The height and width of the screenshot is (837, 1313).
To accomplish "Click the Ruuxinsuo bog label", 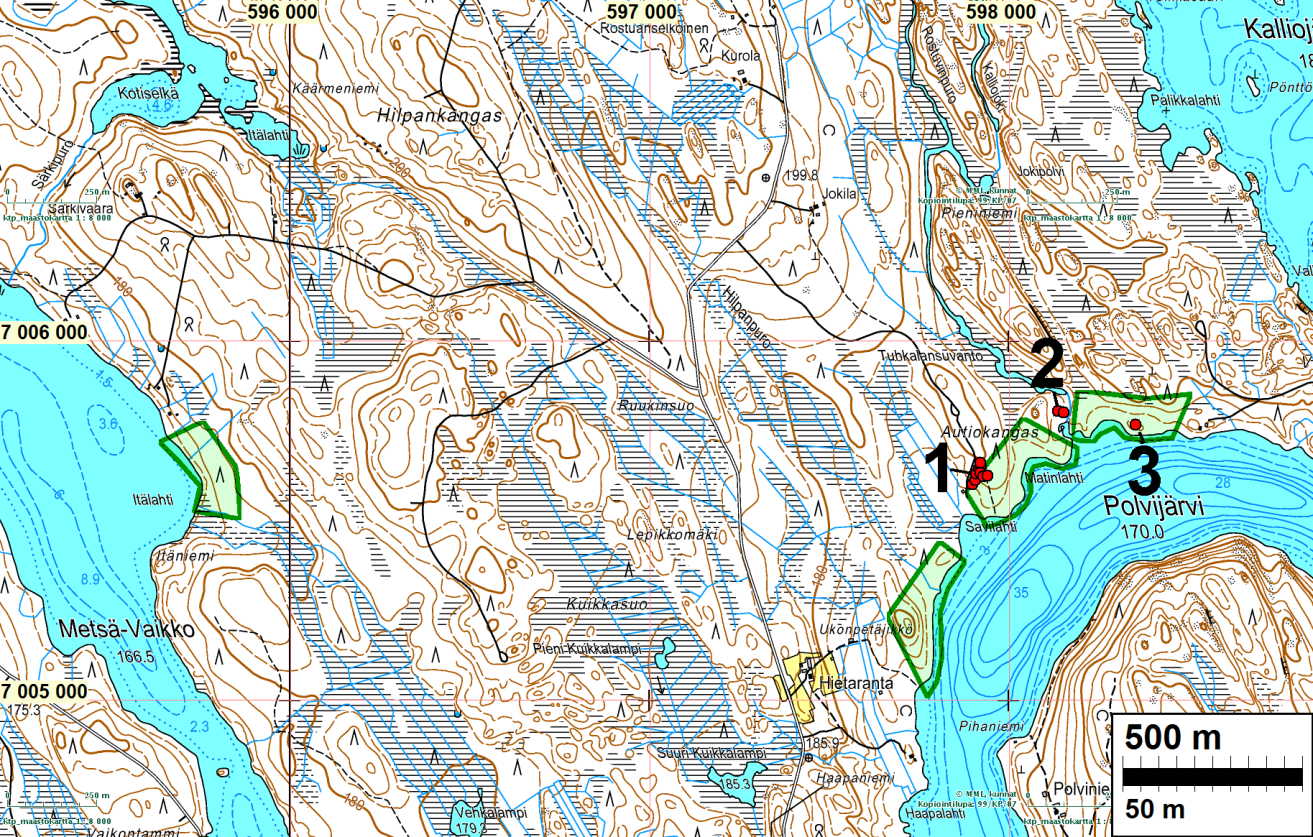I will [655, 407].
